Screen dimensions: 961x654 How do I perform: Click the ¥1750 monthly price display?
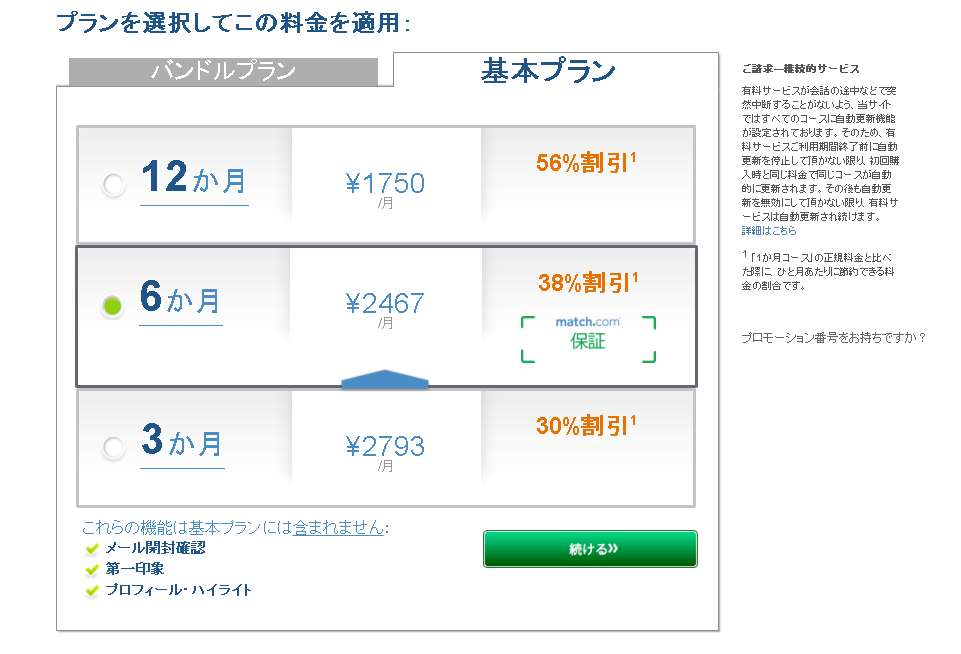(385, 180)
